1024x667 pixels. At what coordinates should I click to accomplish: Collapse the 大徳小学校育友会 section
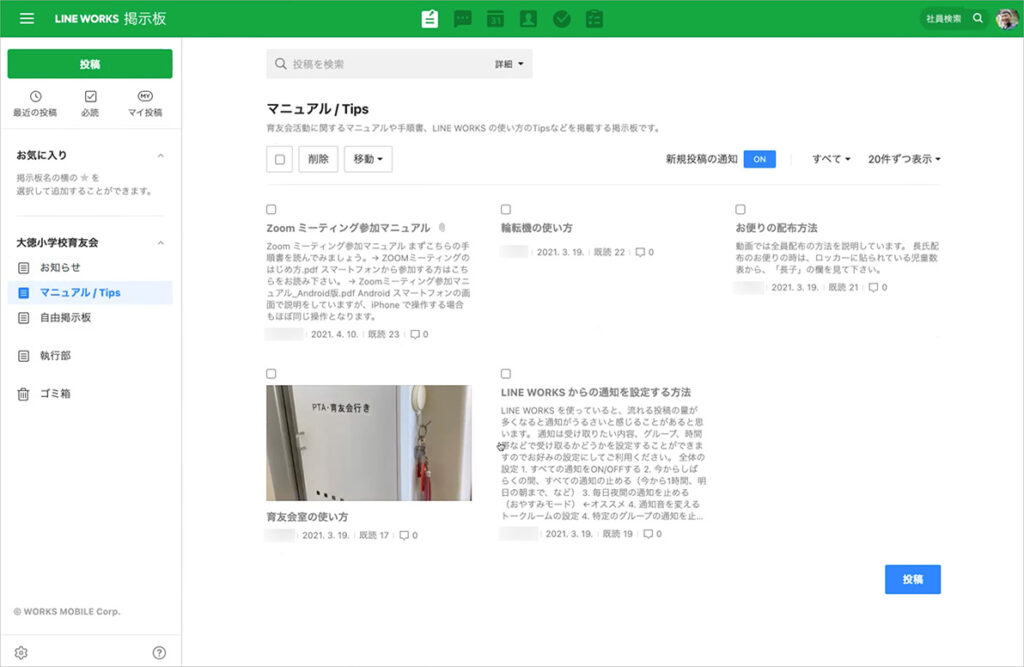coord(161,243)
